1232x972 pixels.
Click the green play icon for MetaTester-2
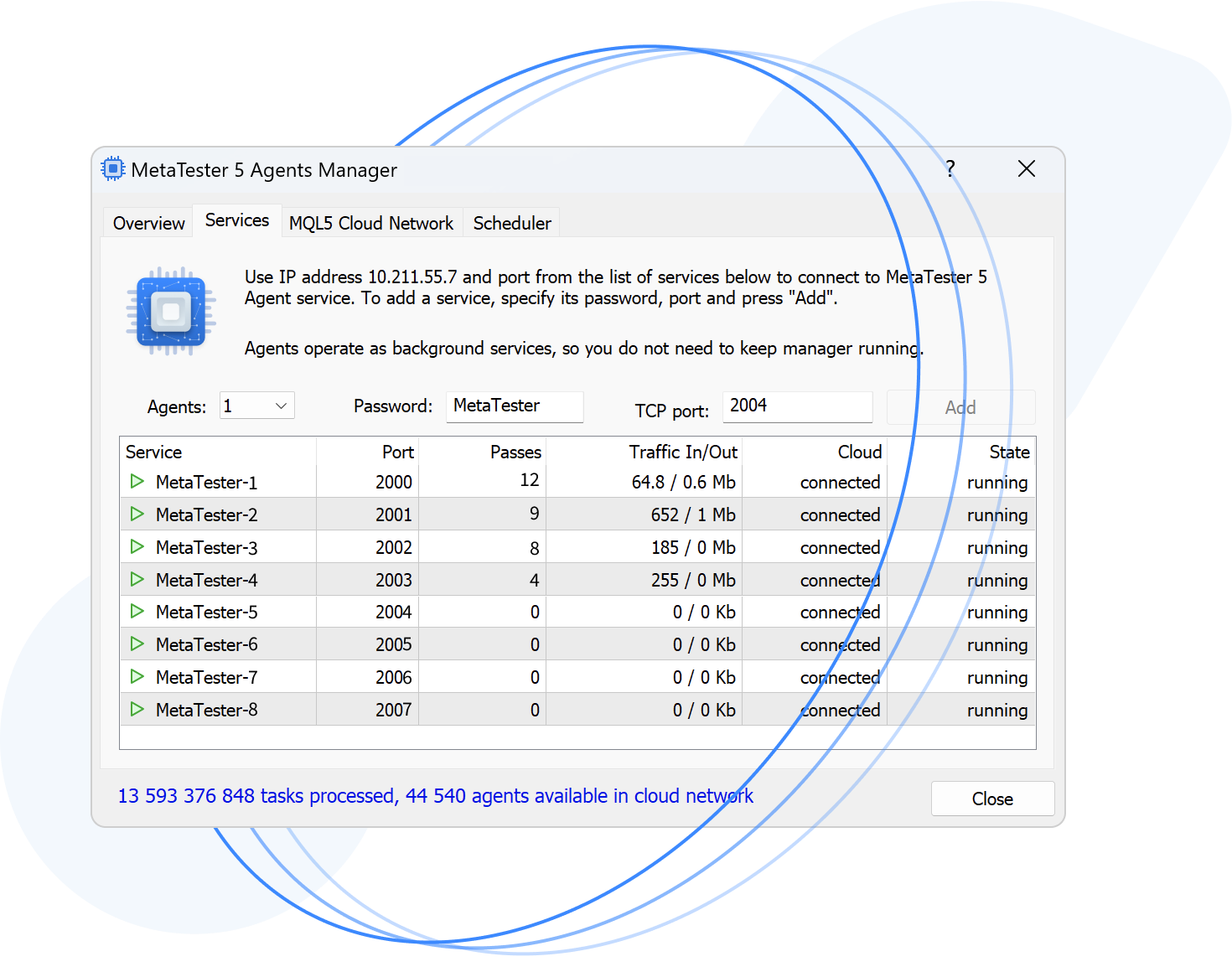pos(137,514)
